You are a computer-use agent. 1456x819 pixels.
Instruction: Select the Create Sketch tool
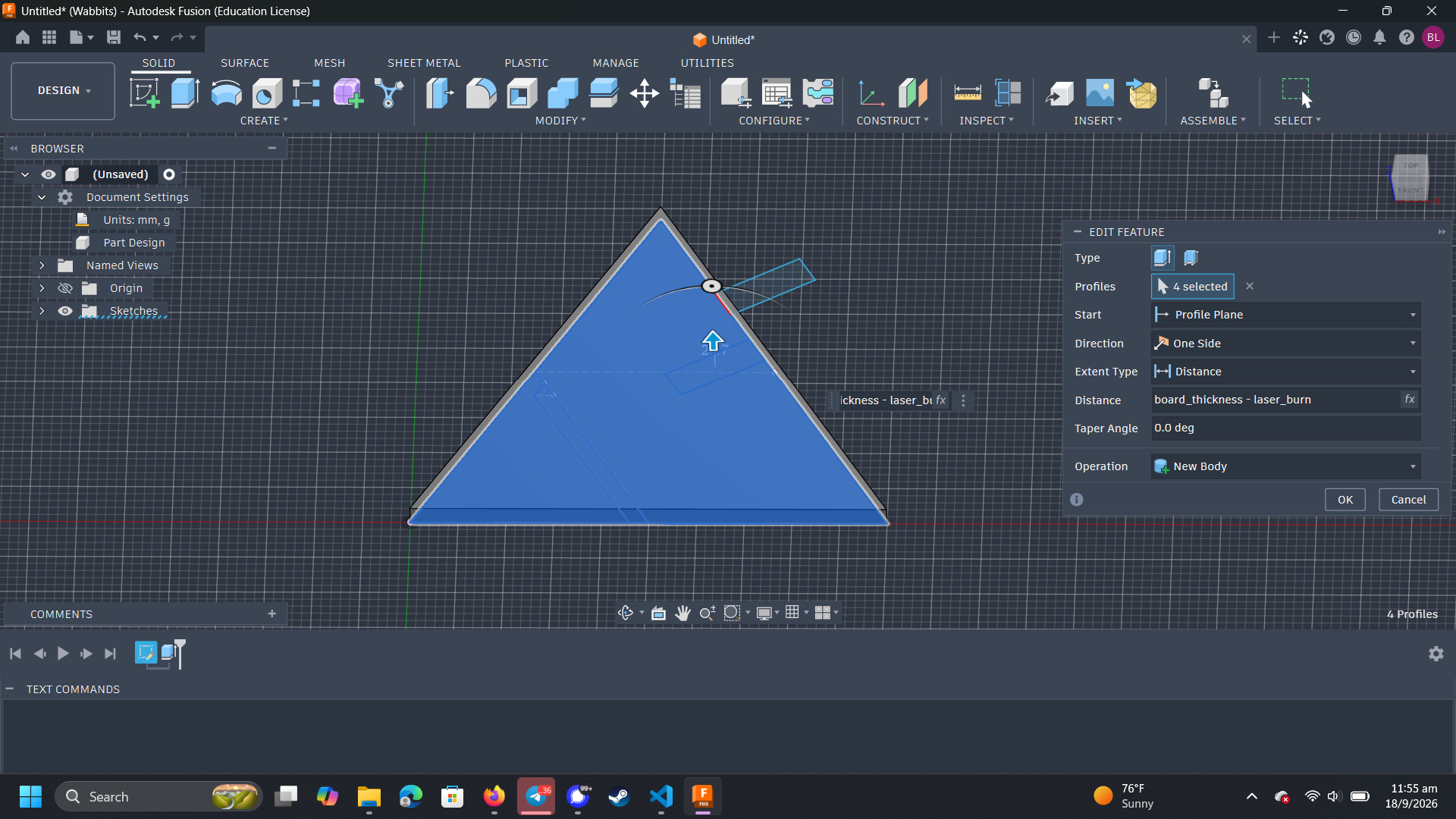[144, 93]
